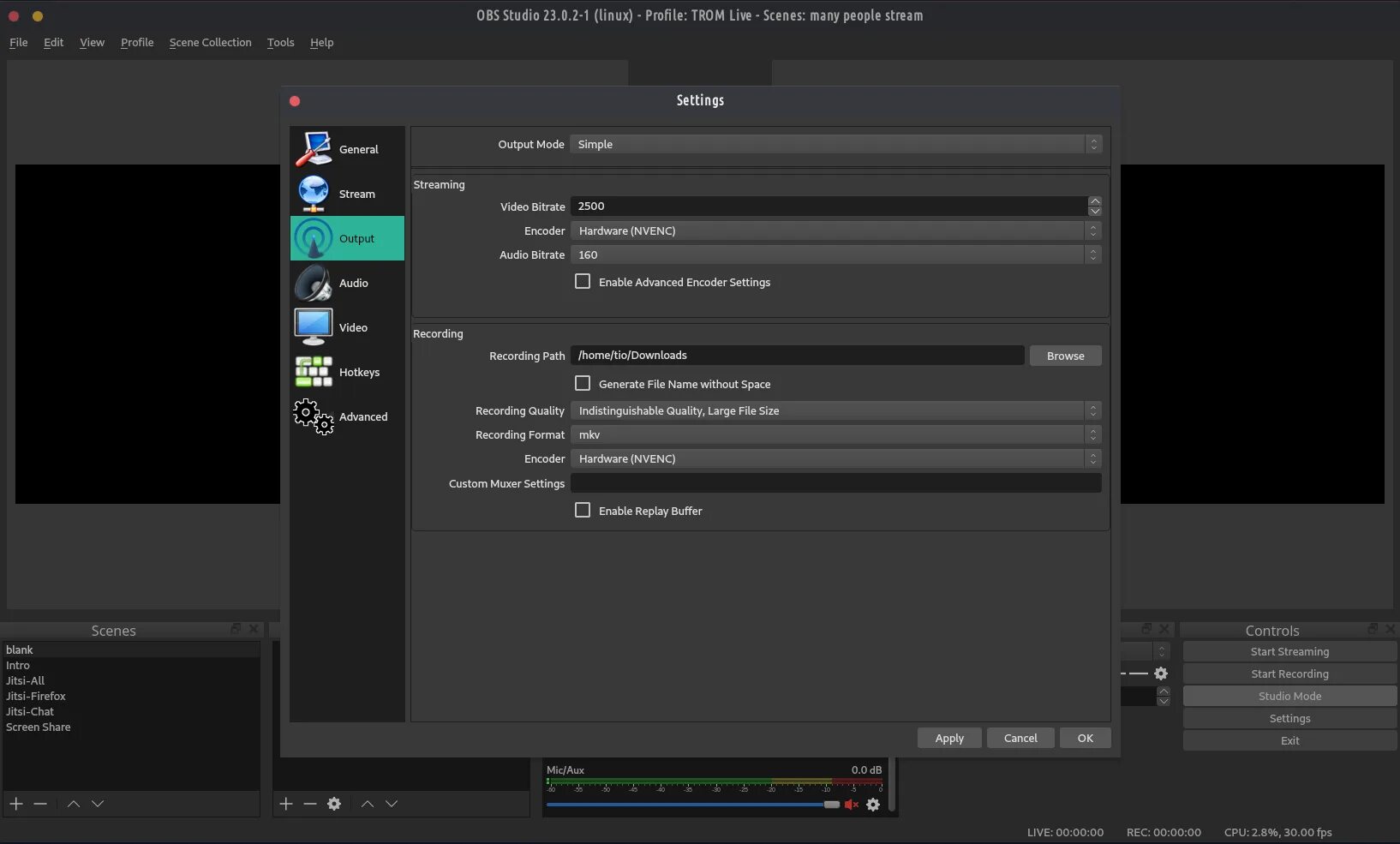Screen dimensions: 1400x844
Task: Select the Screen Share scene
Action: tap(38, 727)
